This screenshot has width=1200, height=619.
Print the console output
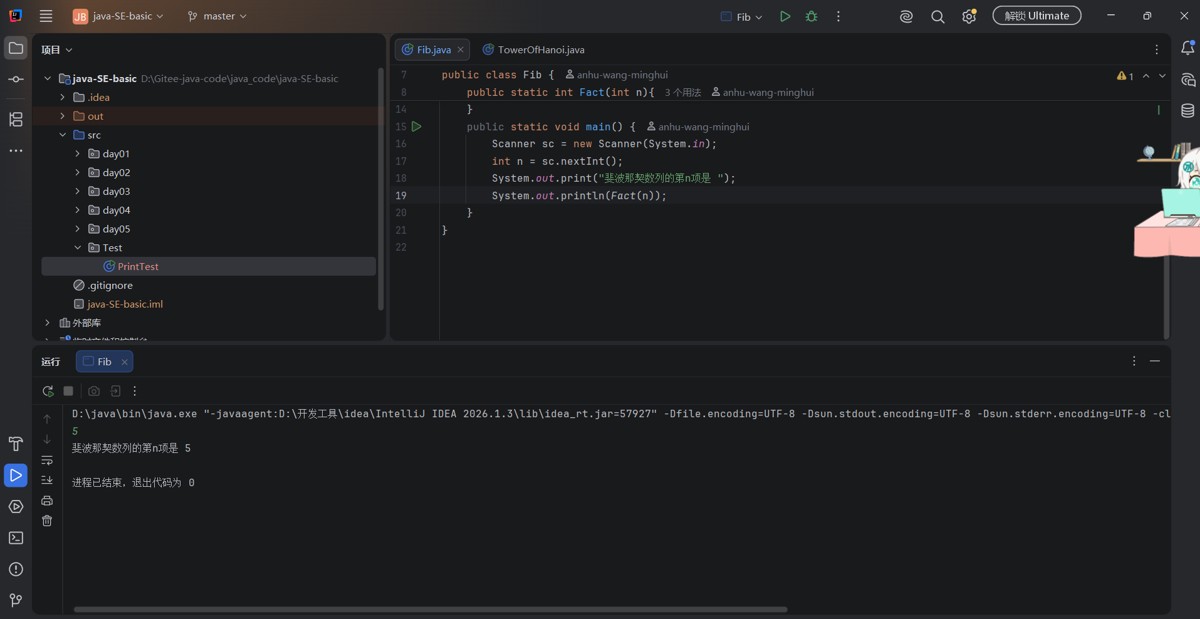47,500
